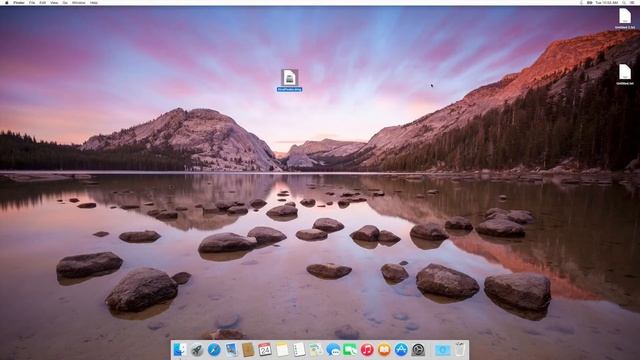The width and height of the screenshot is (640, 360).
Task: Open the Window menu
Action: click(x=79, y=2)
